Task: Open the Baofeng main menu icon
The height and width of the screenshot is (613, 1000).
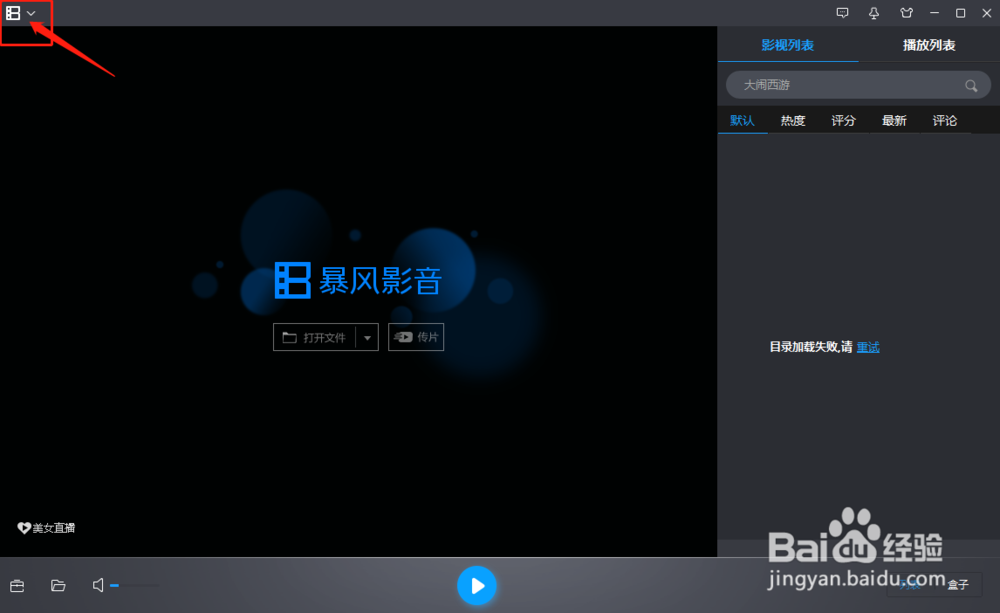Action: (13, 13)
